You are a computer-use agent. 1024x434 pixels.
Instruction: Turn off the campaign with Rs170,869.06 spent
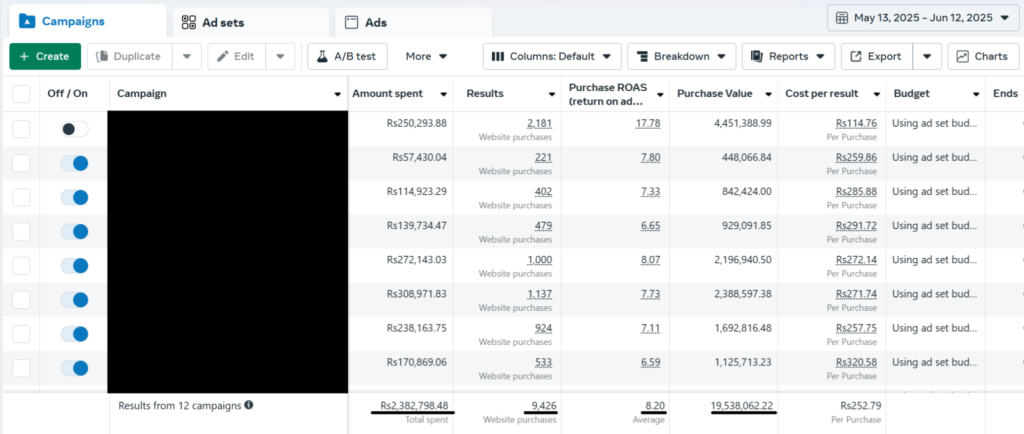pyautogui.click(x=74, y=368)
